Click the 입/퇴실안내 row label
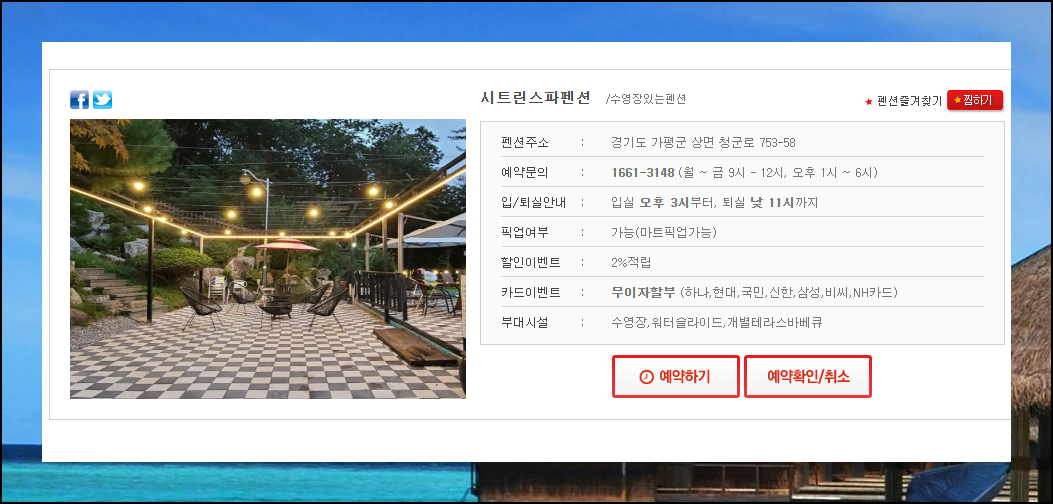This screenshot has width=1053, height=504. [533, 202]
